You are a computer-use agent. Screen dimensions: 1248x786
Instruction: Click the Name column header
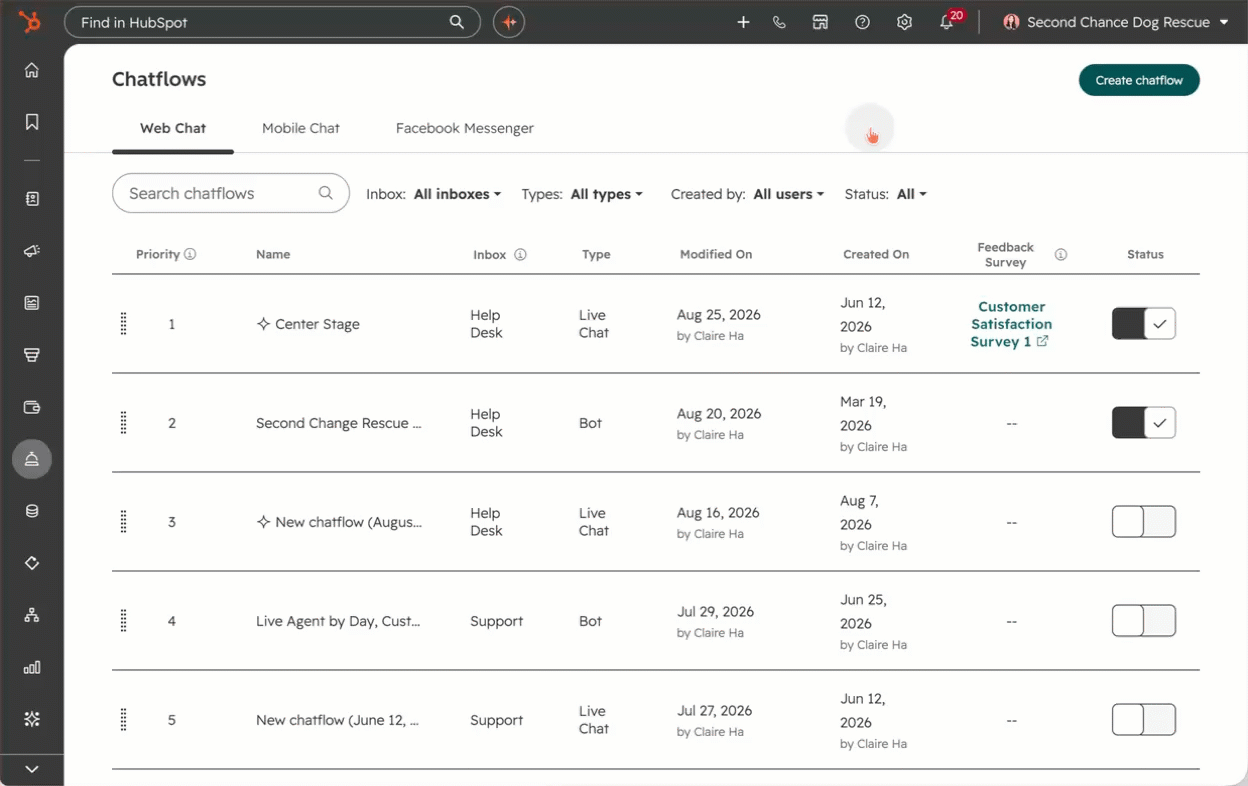273,254
